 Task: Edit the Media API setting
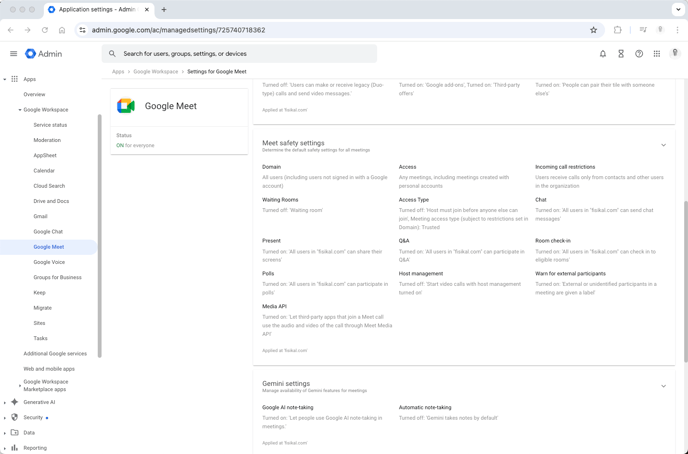click(325, 320)
